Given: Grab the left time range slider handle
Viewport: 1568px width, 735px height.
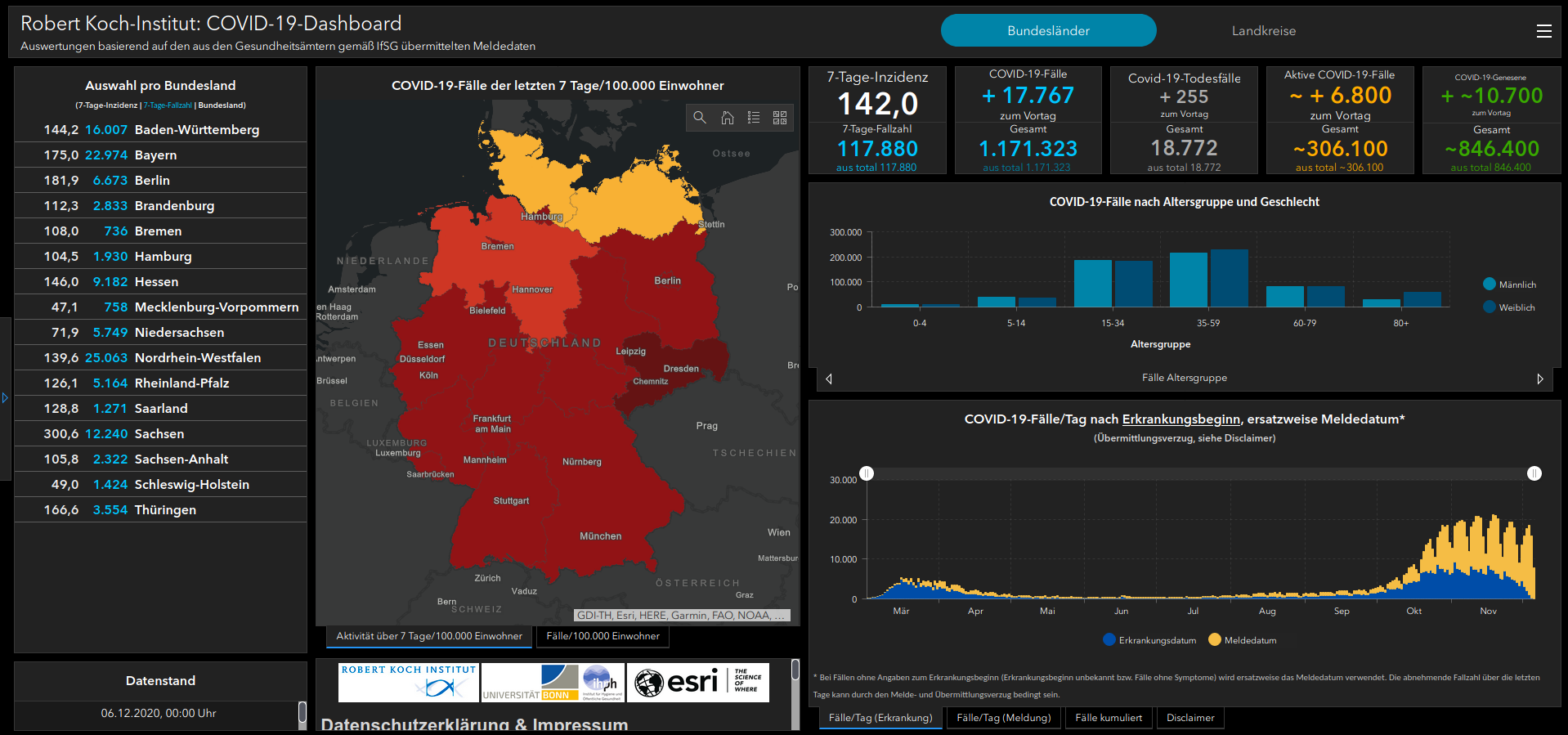Looking at the screenshot, I should 867,473.
